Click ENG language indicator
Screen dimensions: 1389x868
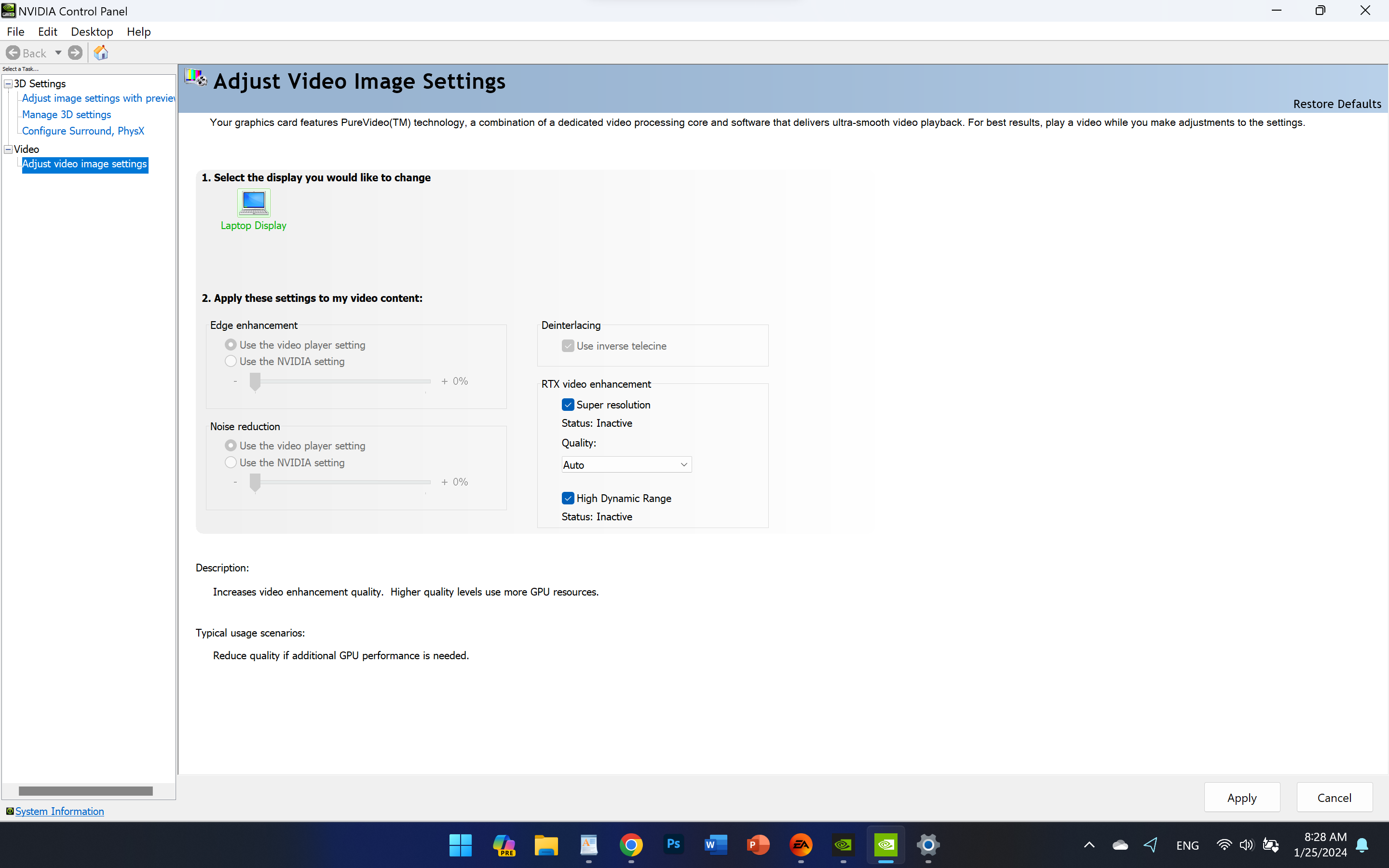point(1187,846)
